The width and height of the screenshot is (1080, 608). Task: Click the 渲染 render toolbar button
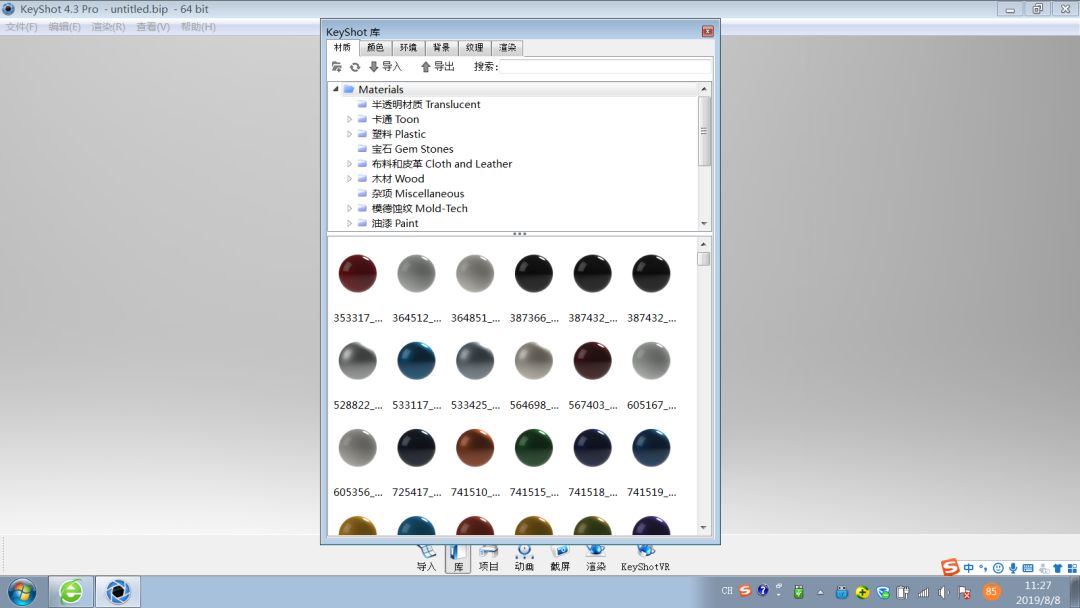[596, 558]
